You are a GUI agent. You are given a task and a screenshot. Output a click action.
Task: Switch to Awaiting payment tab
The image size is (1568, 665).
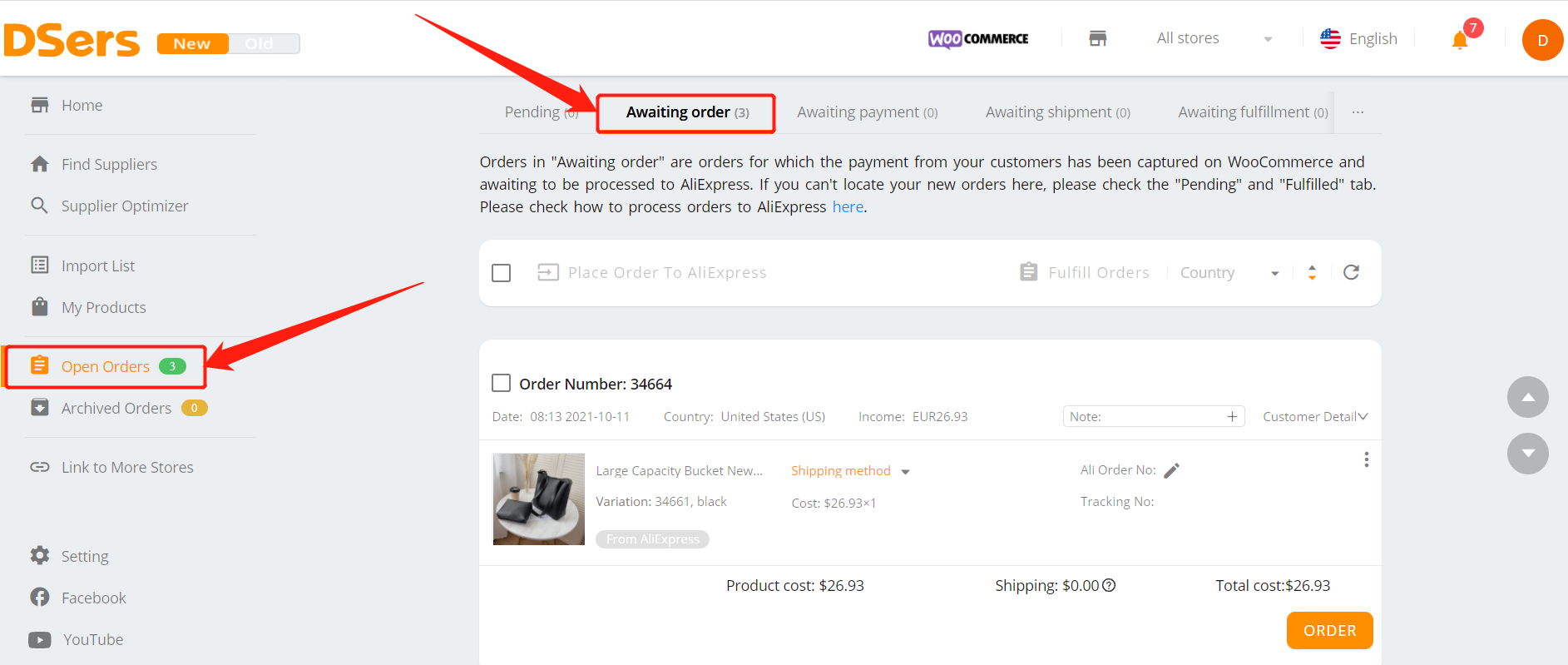pyautogui.click(x=867, y=112)
